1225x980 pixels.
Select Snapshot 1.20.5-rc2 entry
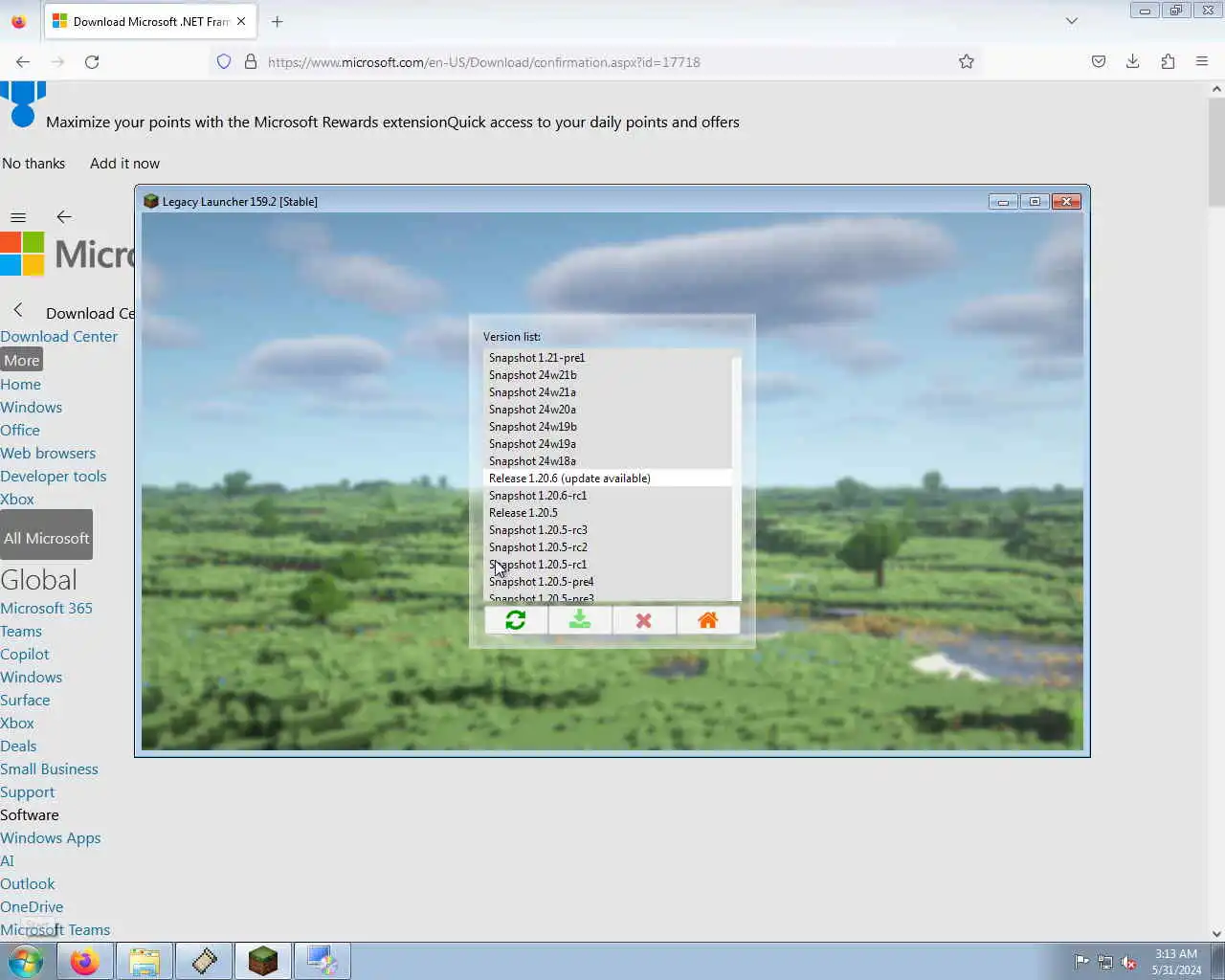[x=608, y=547]
